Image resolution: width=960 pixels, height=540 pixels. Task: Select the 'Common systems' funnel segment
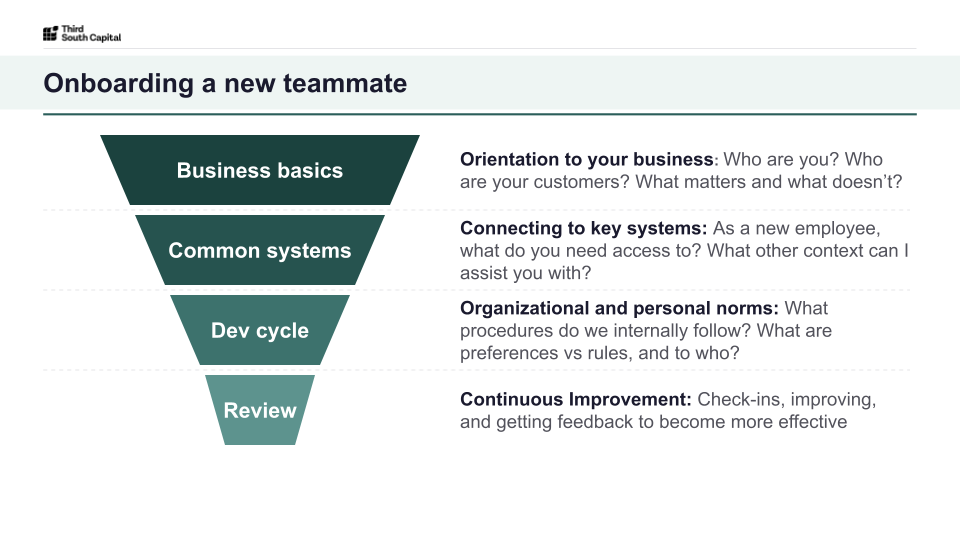[x=260, y=250]
